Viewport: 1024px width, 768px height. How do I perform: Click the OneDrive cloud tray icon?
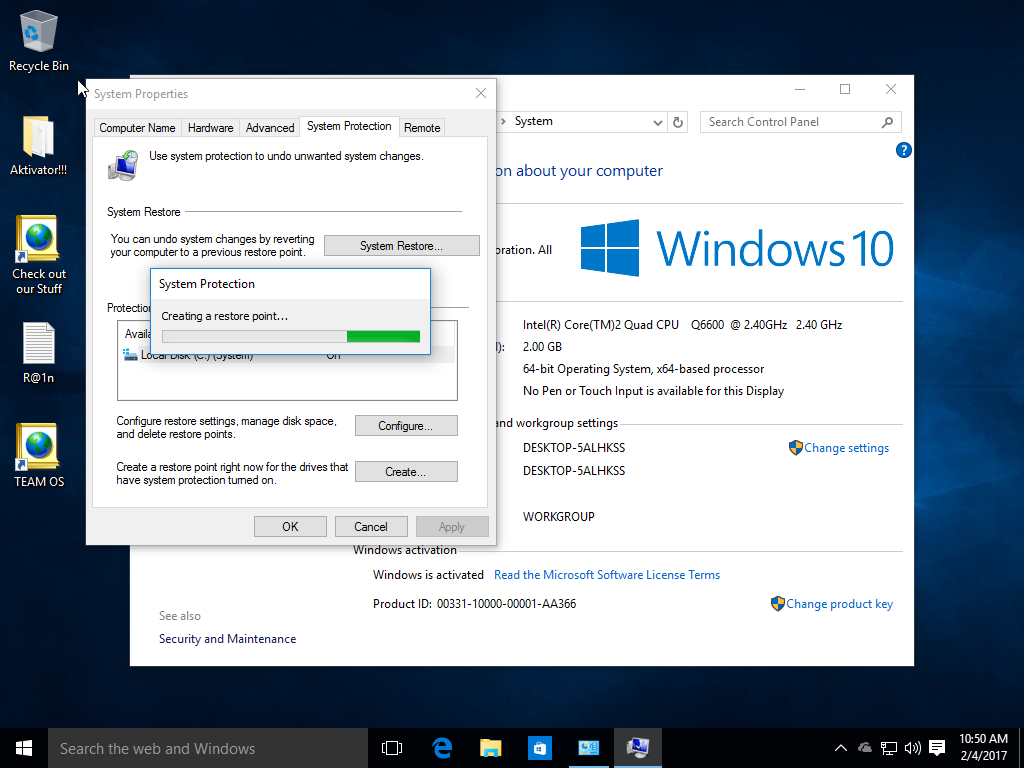coord(865,748)
